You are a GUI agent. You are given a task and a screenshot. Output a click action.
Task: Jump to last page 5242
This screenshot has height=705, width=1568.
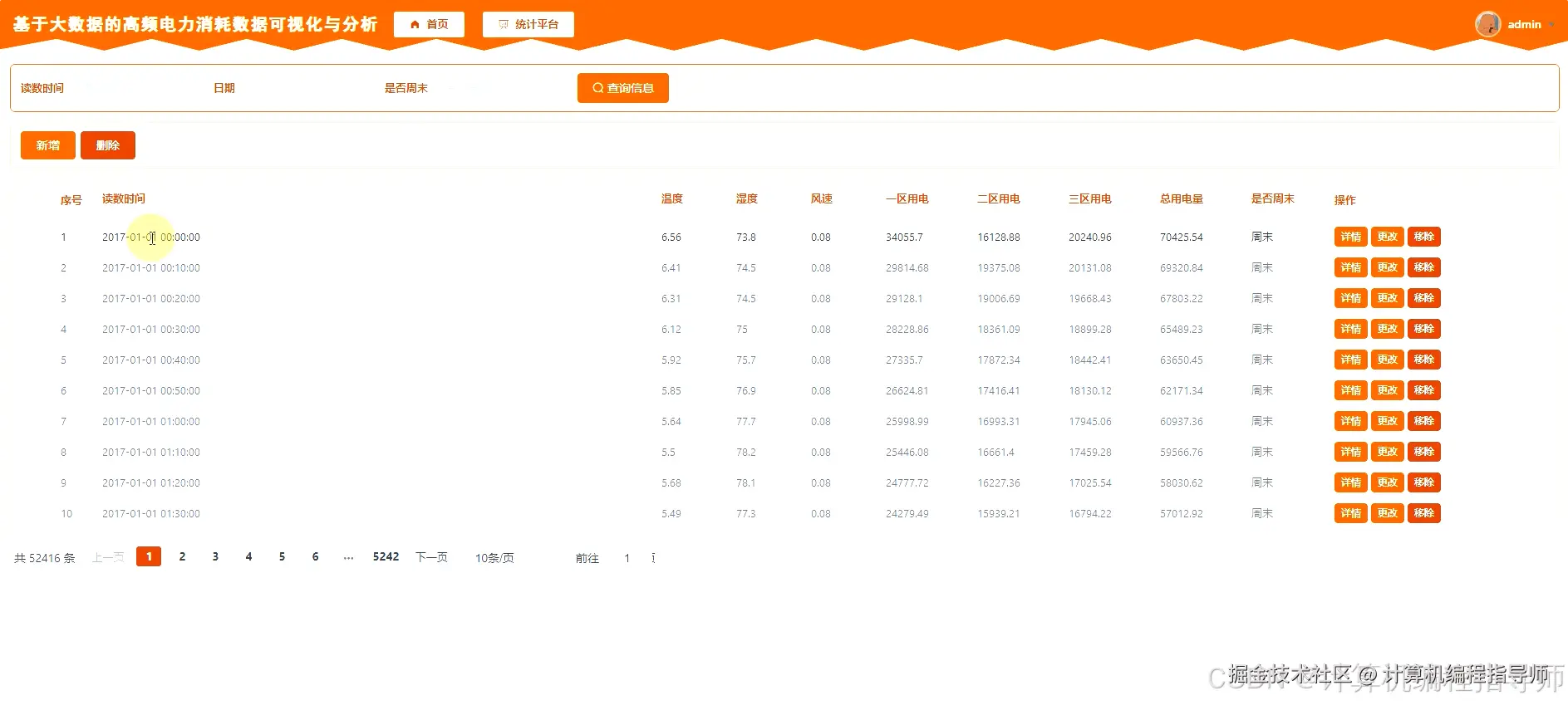(386, 556)
